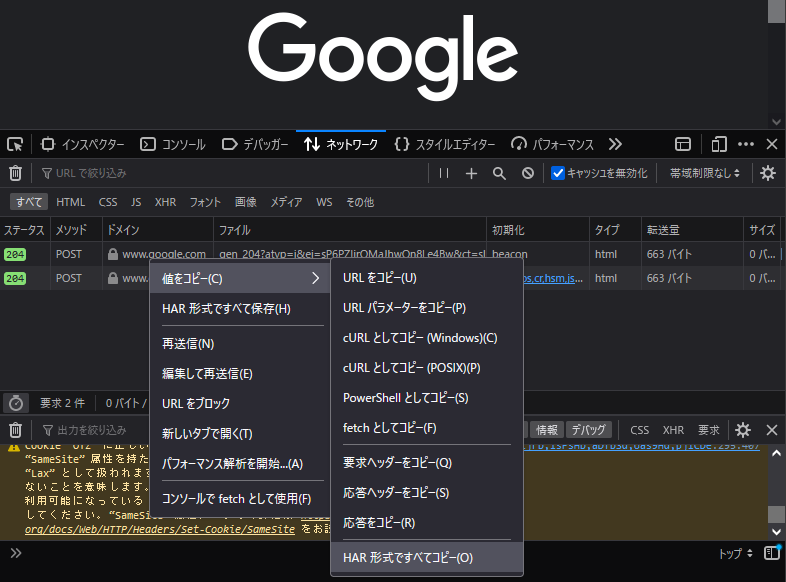Open devtools three-dot options menu
This screenshot has height=582, width=786.
[746, 144]
